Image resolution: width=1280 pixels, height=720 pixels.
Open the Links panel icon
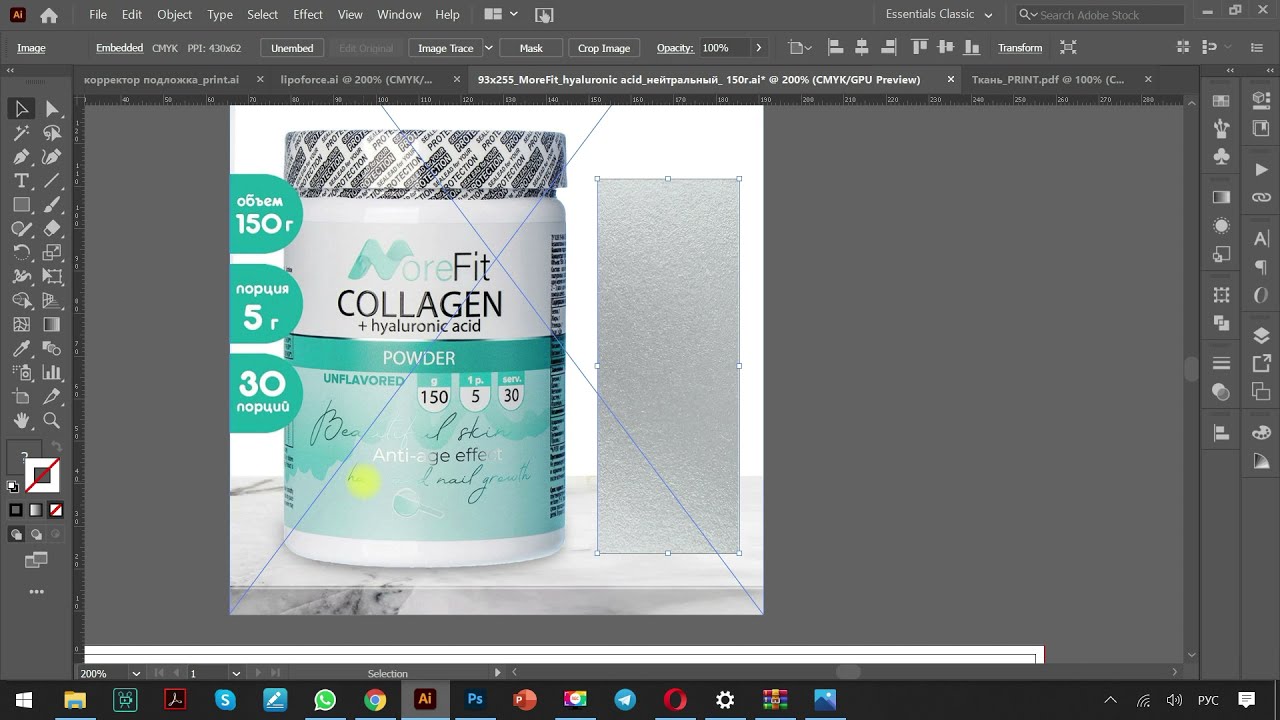pos(1261,197)
